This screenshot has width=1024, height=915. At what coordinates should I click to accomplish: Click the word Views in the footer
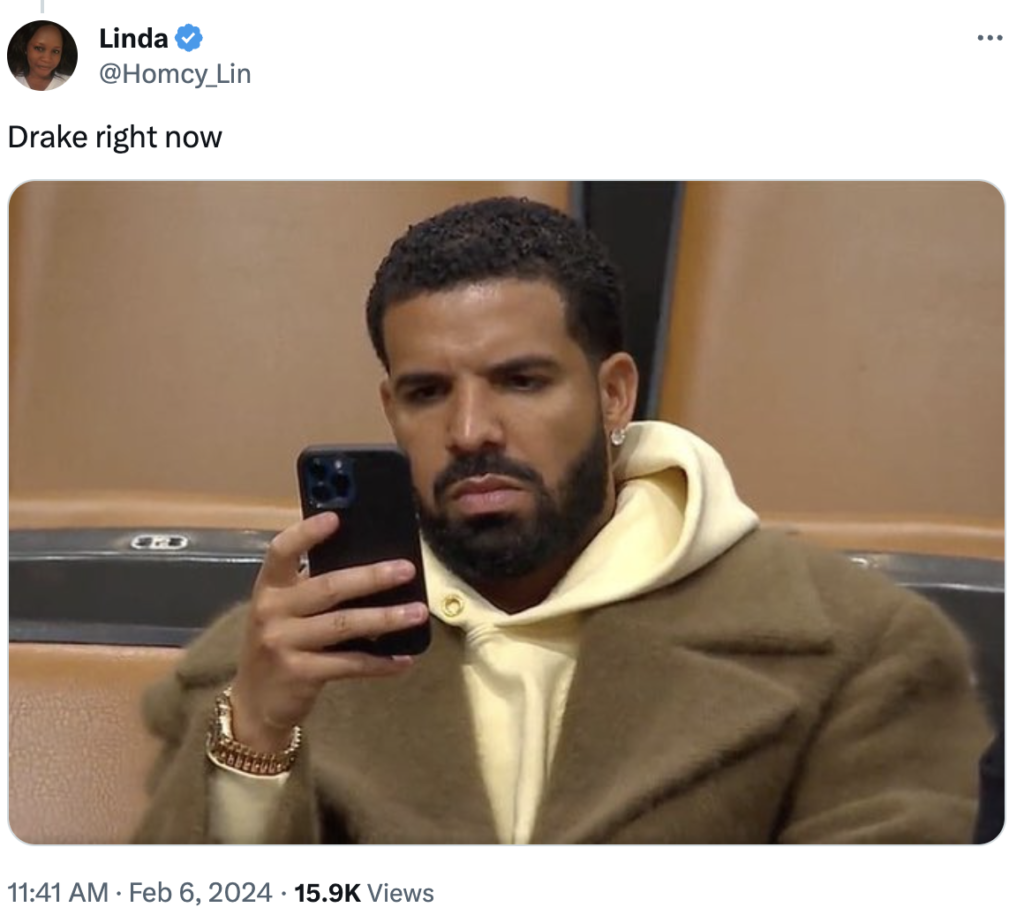(x=400, y=893)
